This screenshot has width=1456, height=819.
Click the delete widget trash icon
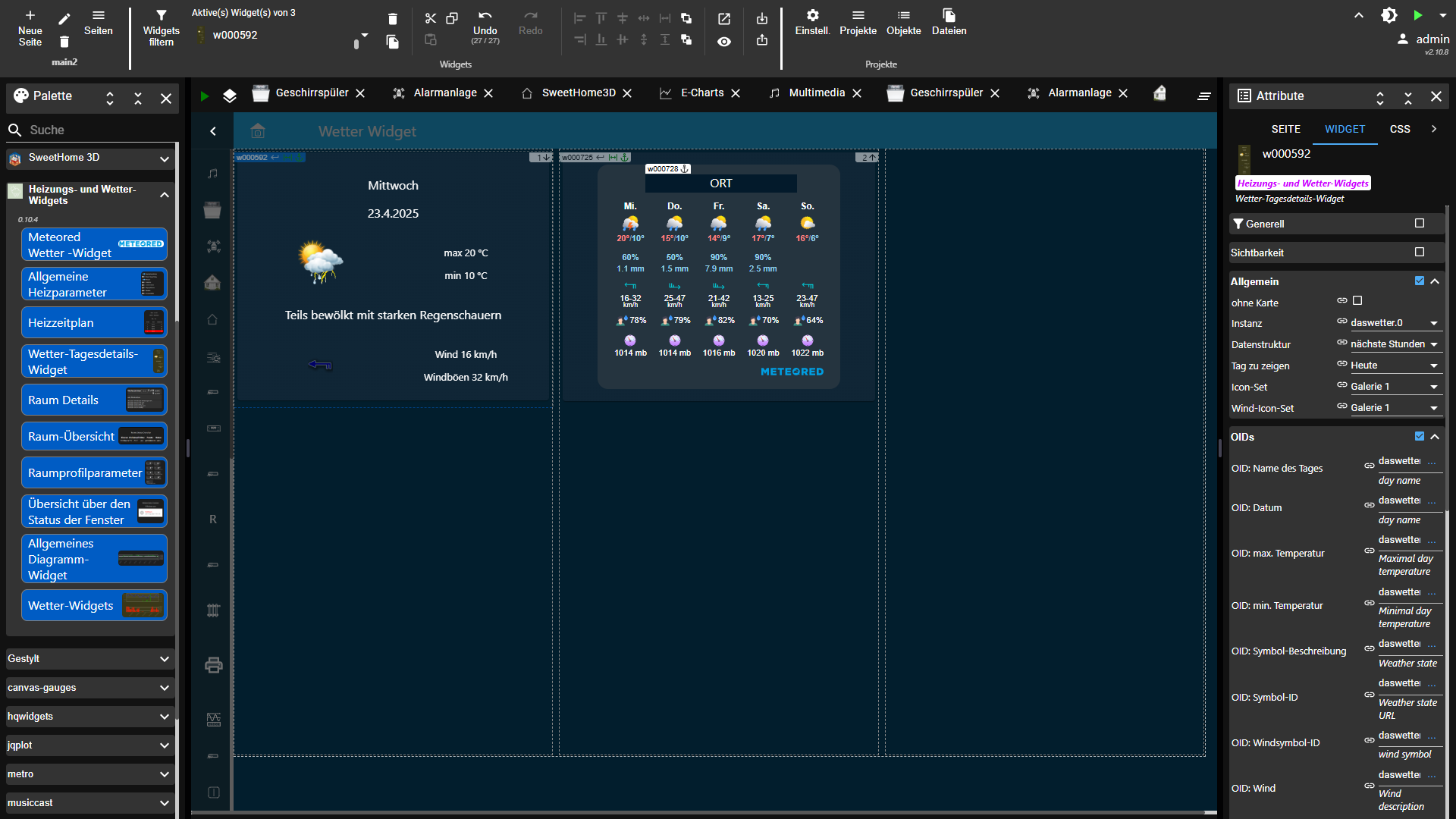(x=392, y=19)
